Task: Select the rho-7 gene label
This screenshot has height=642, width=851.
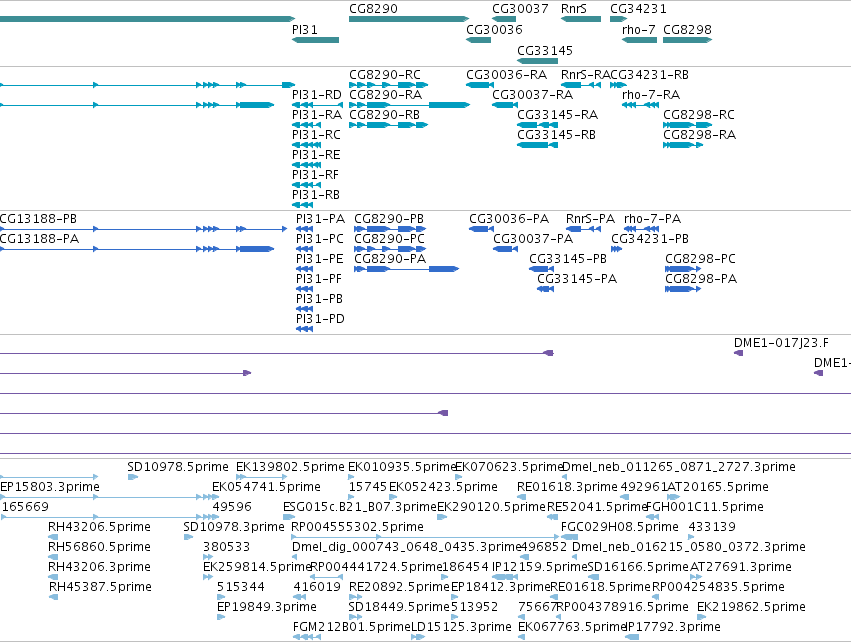Action: pos(639,30)
